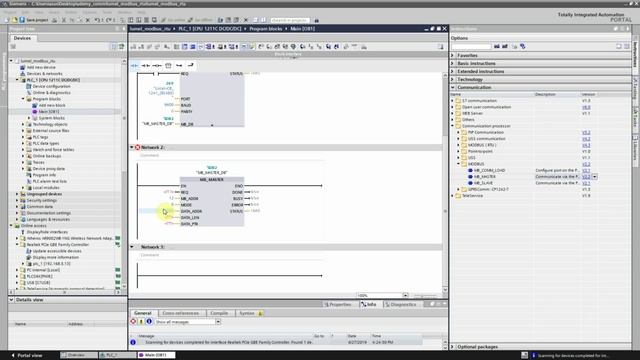Open the Properties inspector tab
The width and height of the screenshot is (640, 360).
pos(338,304)
